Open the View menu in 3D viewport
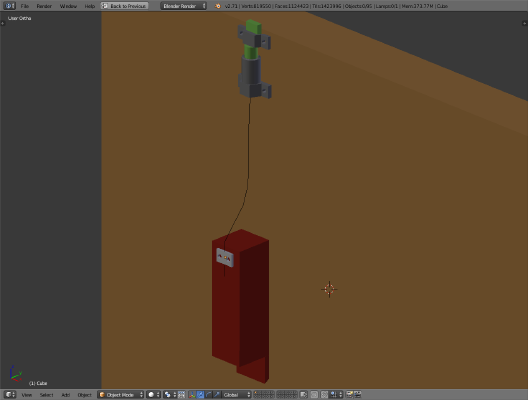The width and height of the screenshot is (528, 400). pos(27,395)
